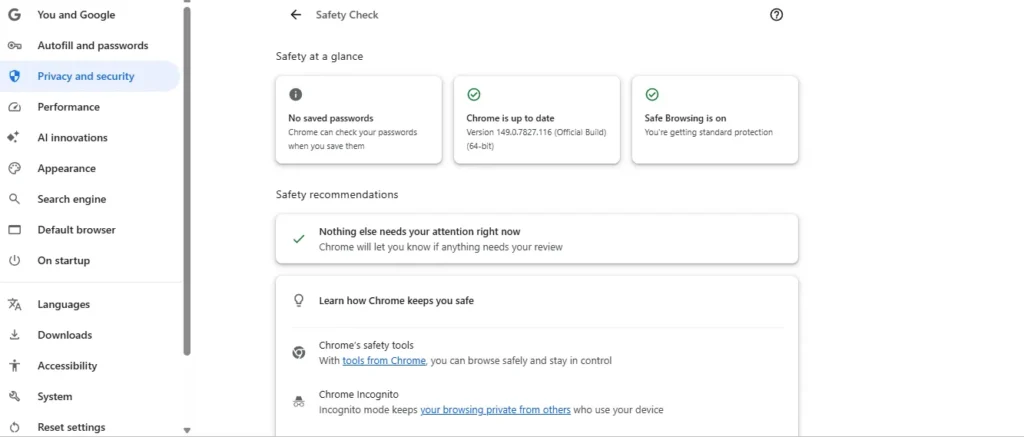Click the info icon on No saved passwords card

[x=295, y=95]
